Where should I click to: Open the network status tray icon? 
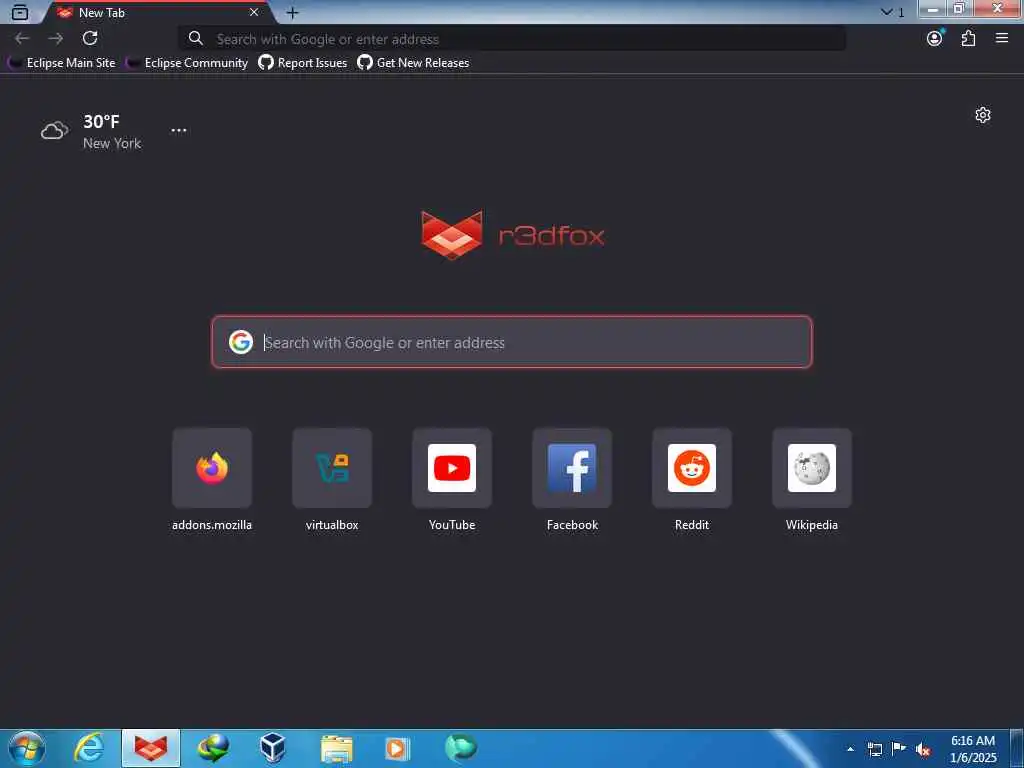pyautogui.click(x=875, y=749)
